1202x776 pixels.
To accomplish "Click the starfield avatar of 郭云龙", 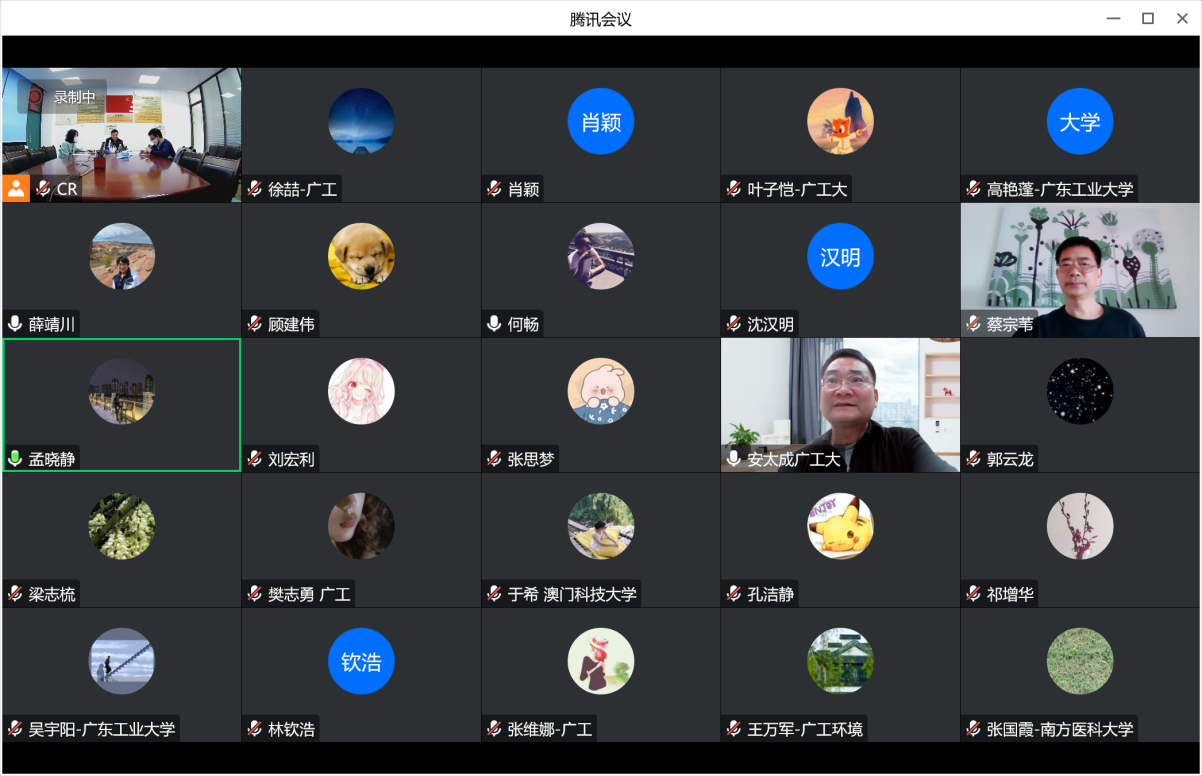I will click(x=1080, y=391).
